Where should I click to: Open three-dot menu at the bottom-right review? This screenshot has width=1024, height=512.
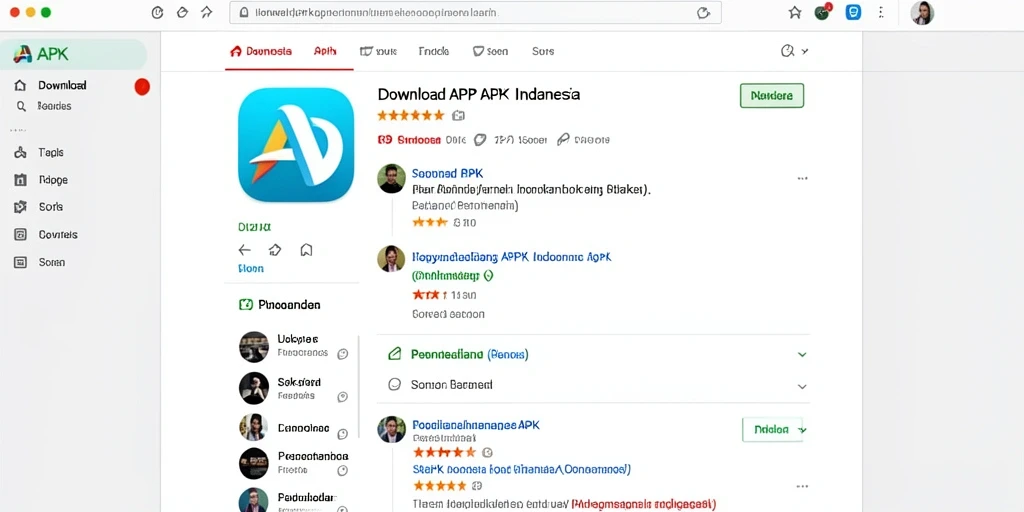coord(803,487)
